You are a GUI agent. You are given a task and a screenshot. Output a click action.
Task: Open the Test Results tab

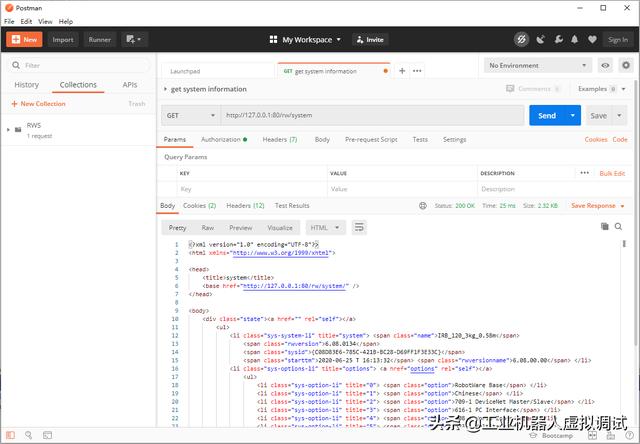[x=292, y=205]
